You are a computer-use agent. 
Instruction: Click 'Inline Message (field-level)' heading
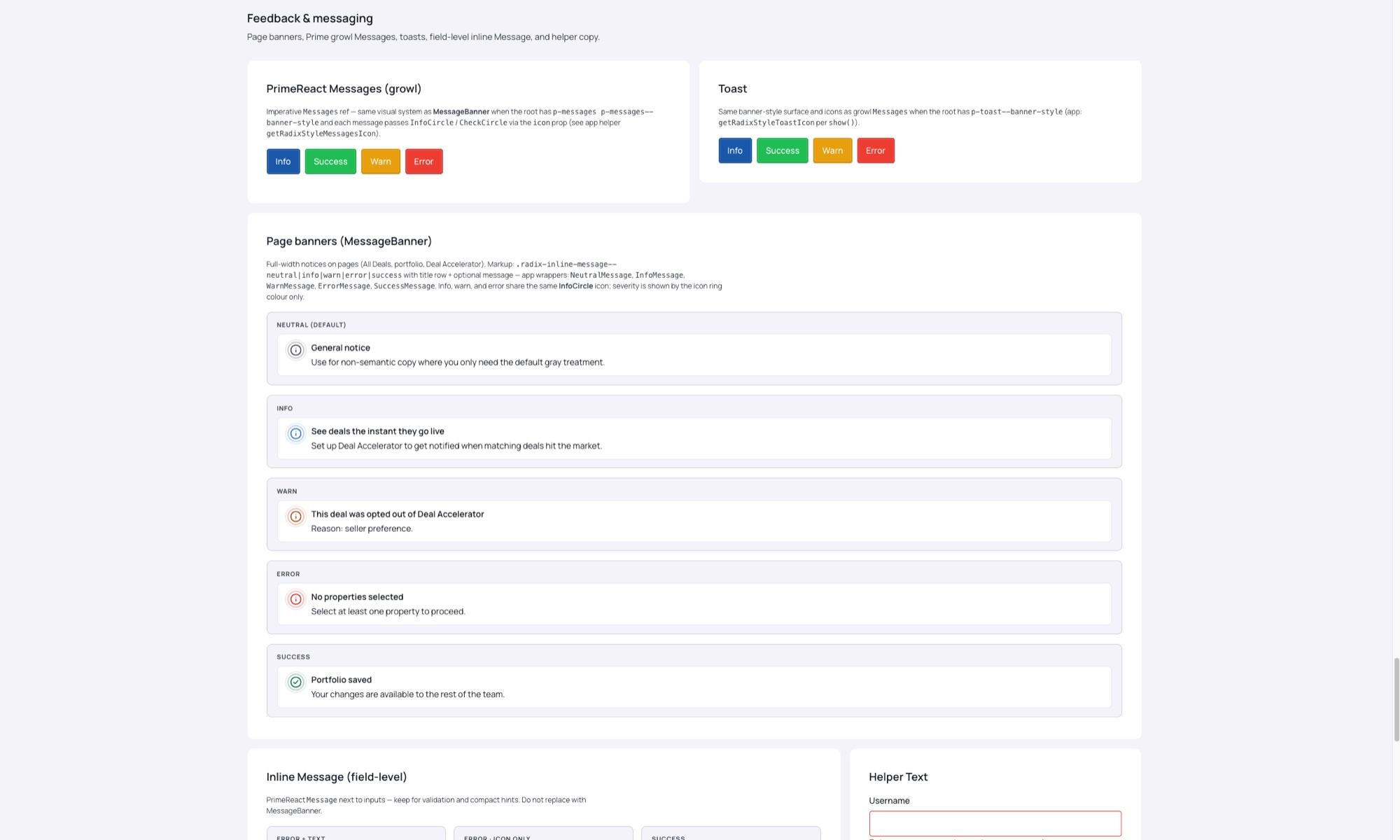pos(336,777)
